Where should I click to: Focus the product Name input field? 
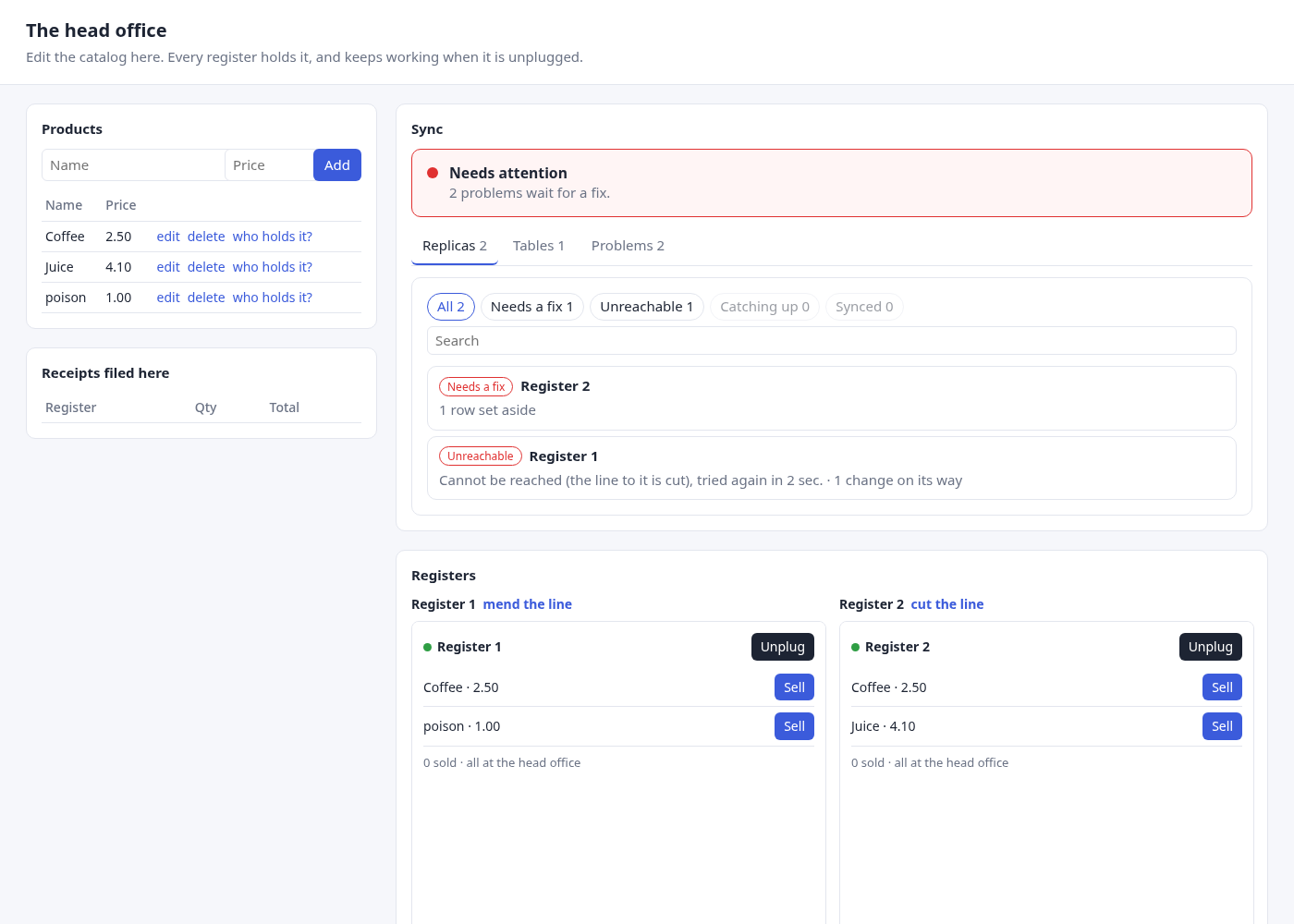click(x=133, y=165)
